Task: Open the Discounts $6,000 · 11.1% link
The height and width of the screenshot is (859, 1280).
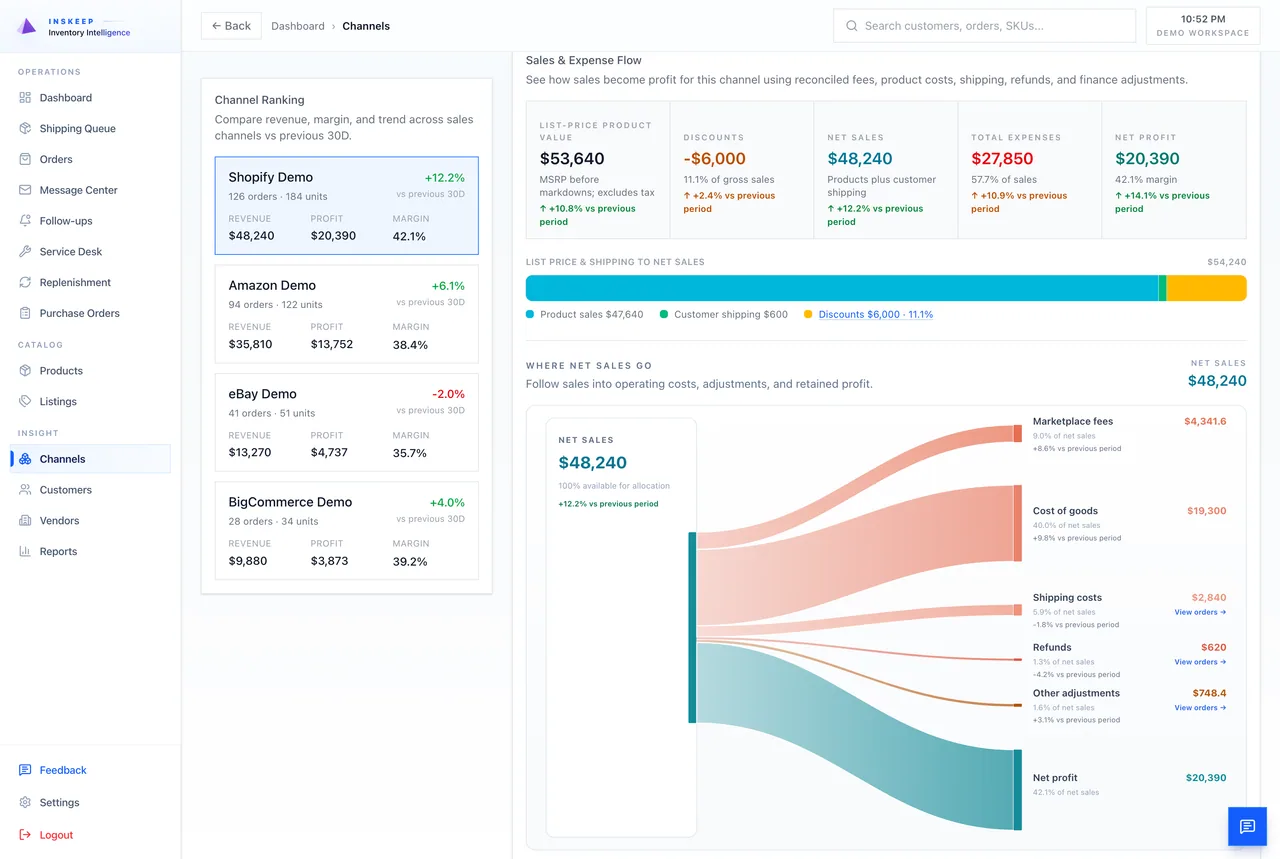Action: click(875, 314)
